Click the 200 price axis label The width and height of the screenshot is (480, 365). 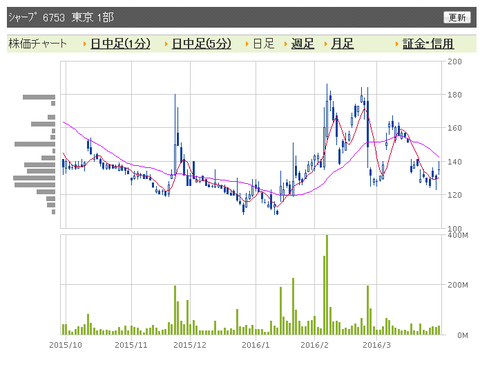pyautogui.click(x=455, y=61)
